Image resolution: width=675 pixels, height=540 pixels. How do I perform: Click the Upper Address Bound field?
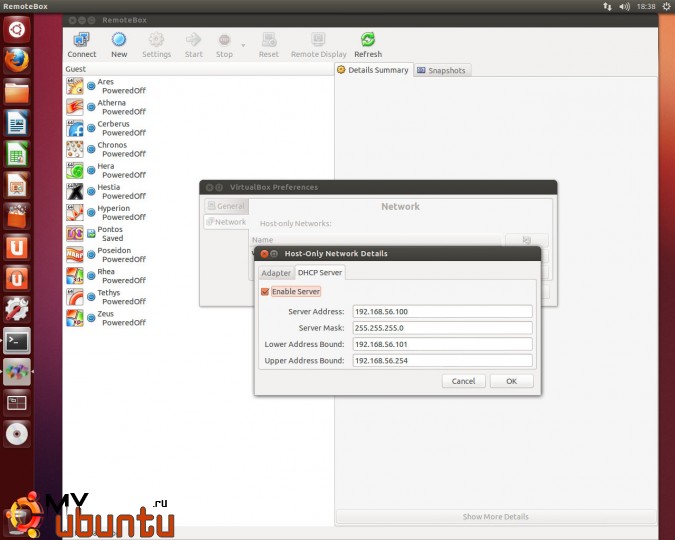point(442,361)
